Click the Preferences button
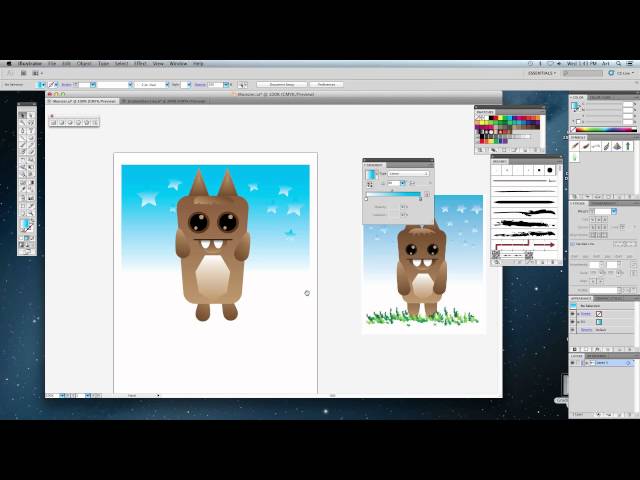Screen dimensions: 640x480 [x=326, y=84]
